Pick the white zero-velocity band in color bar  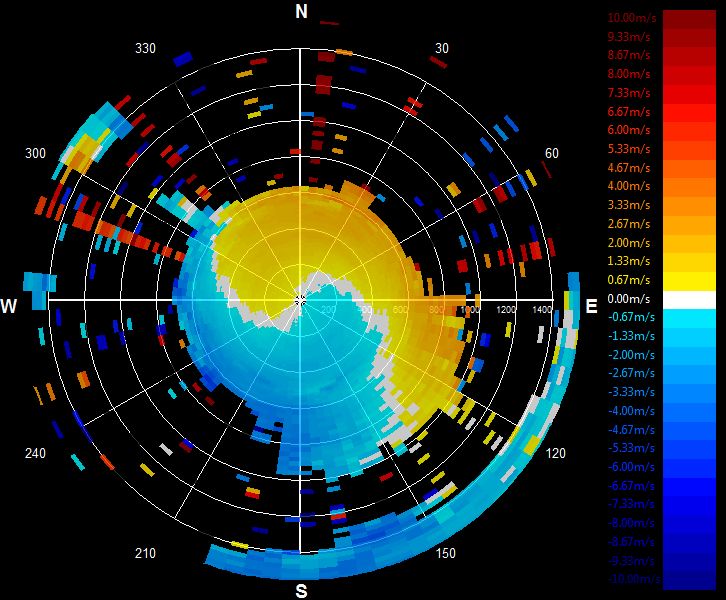click(689, 300)
